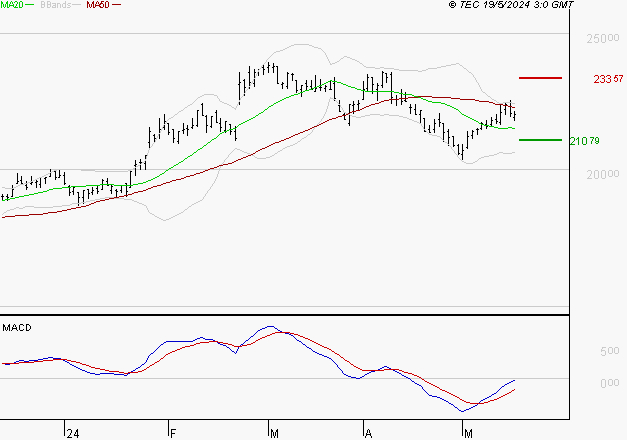
Task: Click the last M month marker (May)
Action: (468, 434)
